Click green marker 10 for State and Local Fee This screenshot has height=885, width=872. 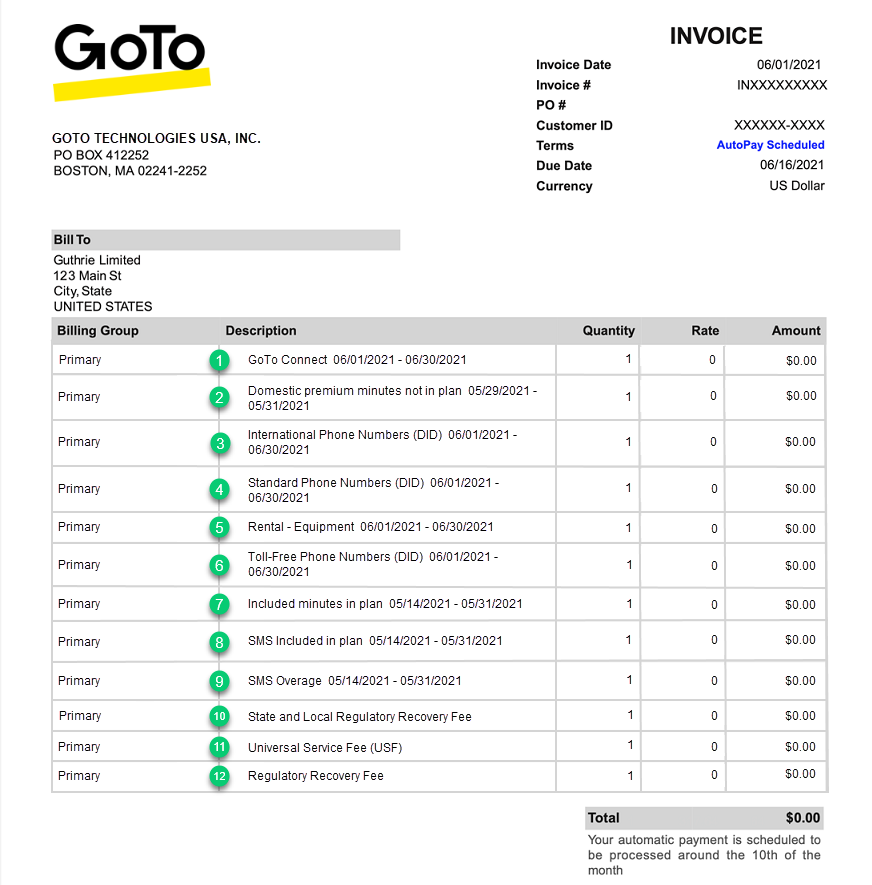pos(219,716)
